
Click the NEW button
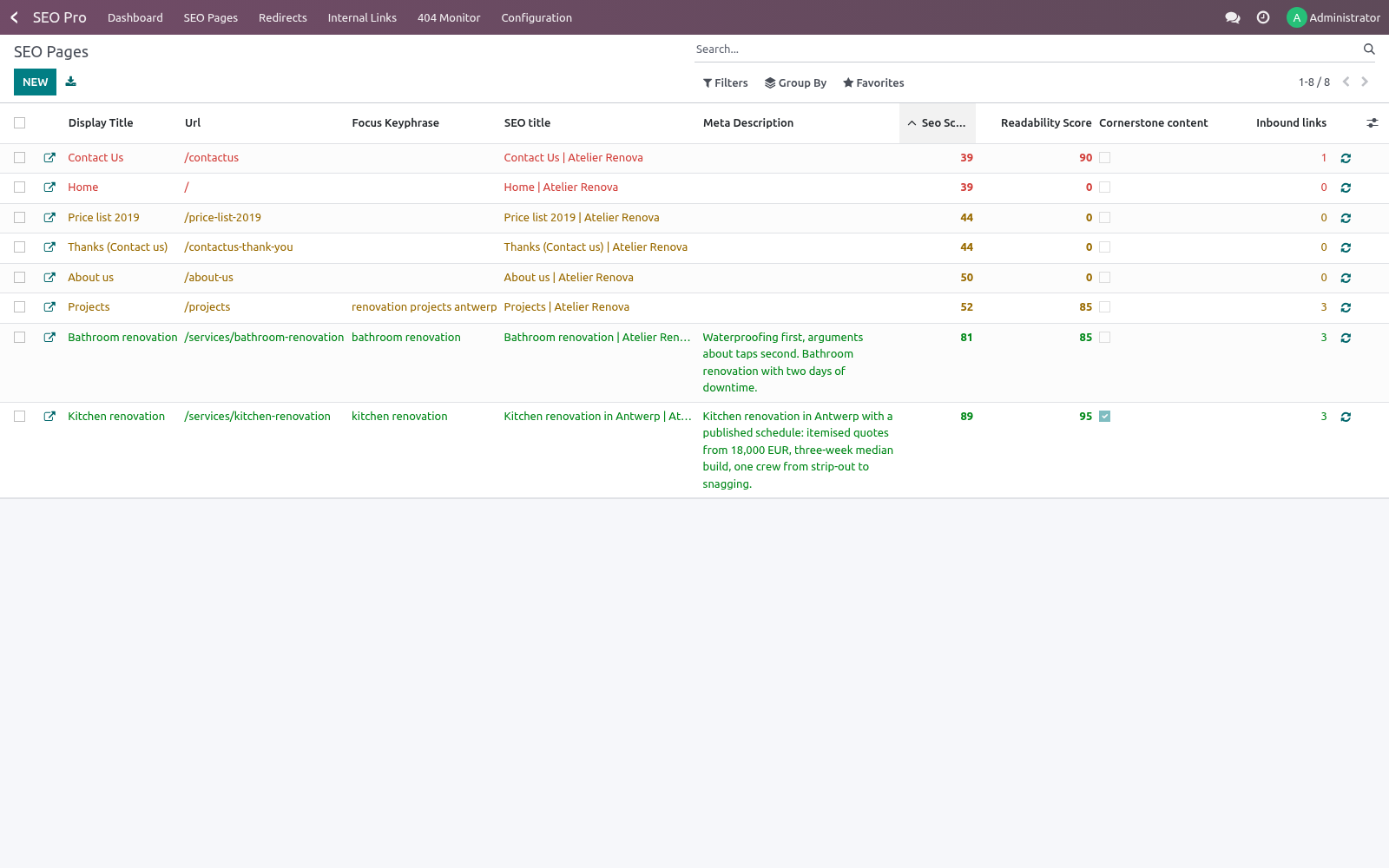[x=35, y=82]
